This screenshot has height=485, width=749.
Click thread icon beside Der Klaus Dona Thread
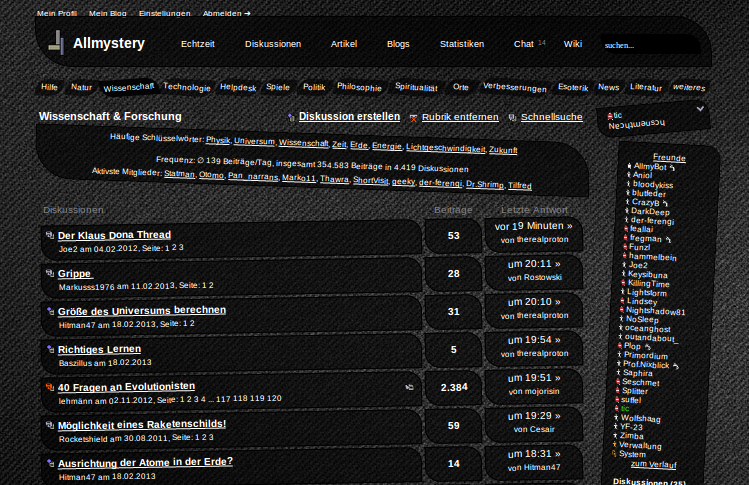49,235
